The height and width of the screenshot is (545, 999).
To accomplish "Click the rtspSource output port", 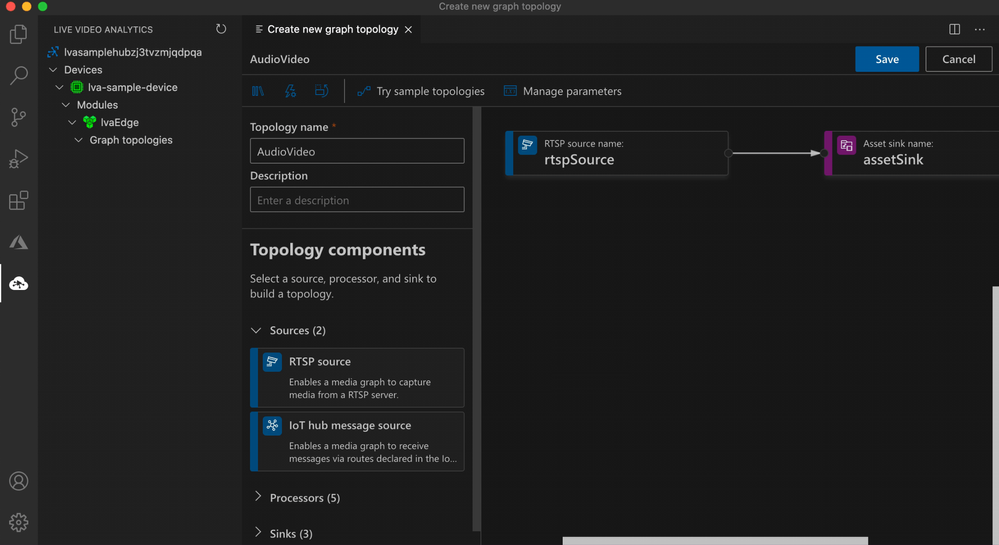I will pyautogui.click(x=728, y=153).
